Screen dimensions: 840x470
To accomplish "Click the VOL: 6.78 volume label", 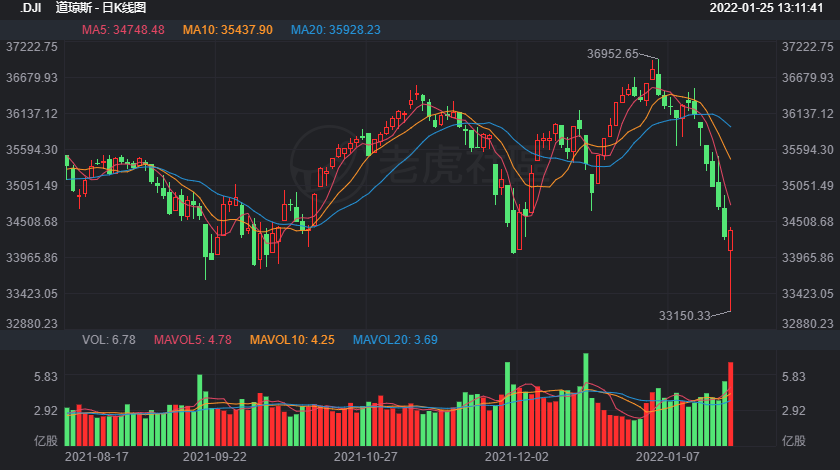I will [x=109, y=340].
